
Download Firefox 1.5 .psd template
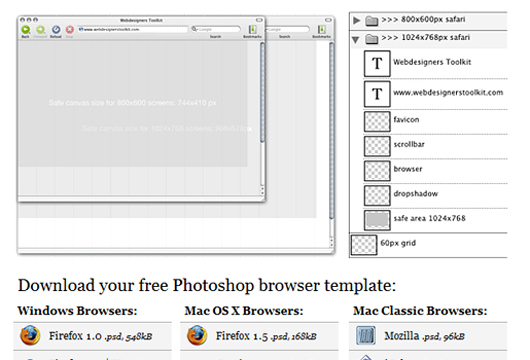click(x=266, y=336)
